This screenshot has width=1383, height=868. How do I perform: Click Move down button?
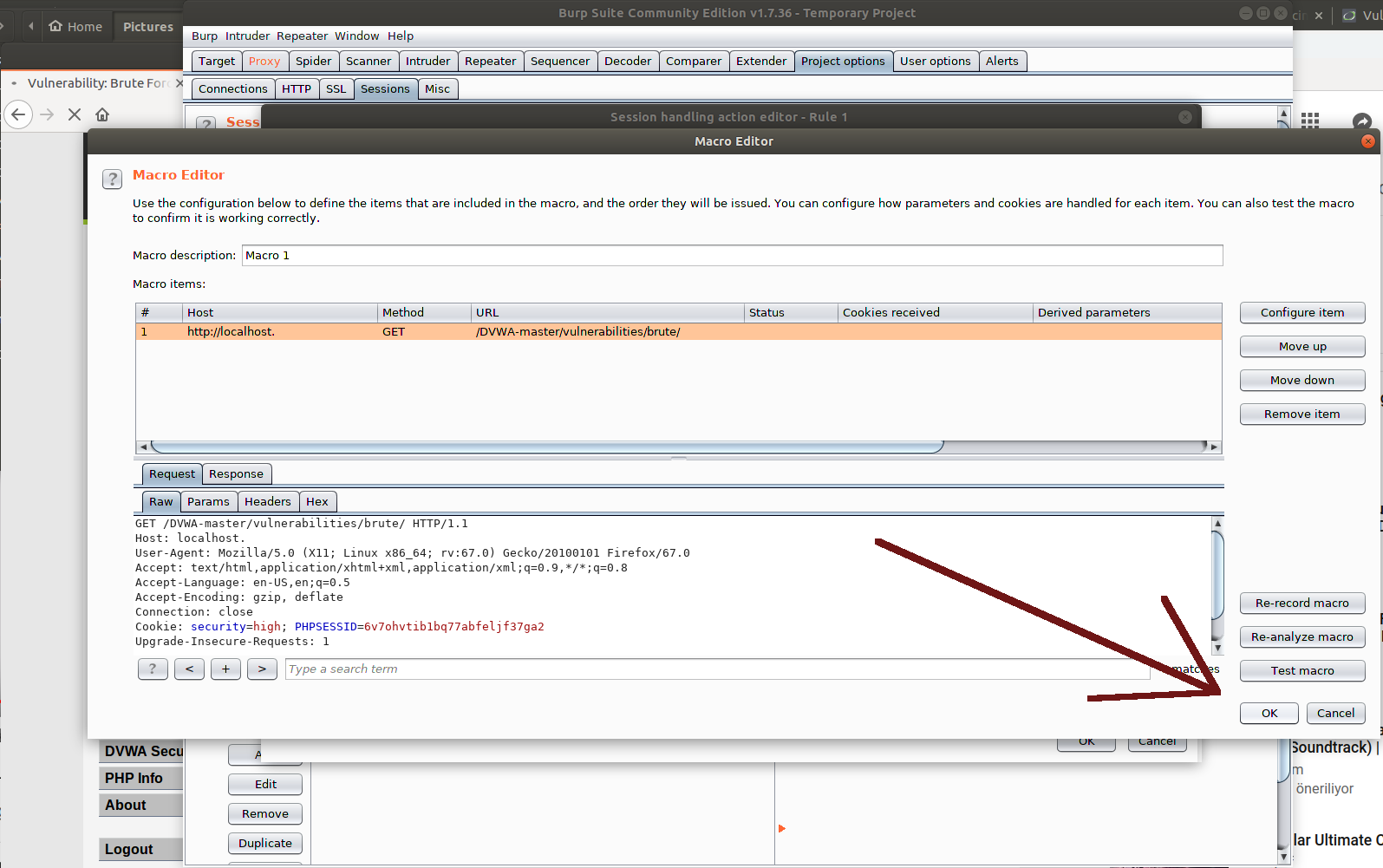point(1302,380)
